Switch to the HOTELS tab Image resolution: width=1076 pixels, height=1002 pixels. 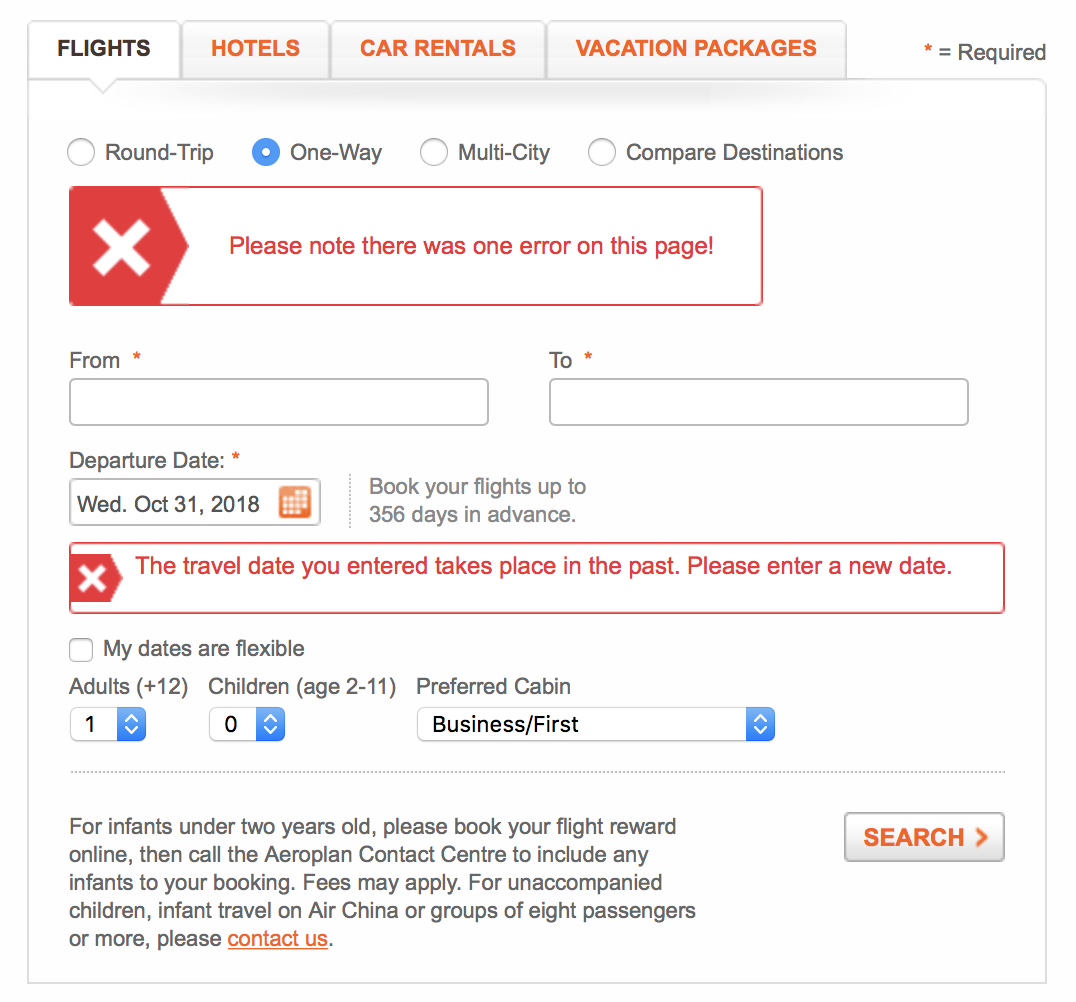255,48
